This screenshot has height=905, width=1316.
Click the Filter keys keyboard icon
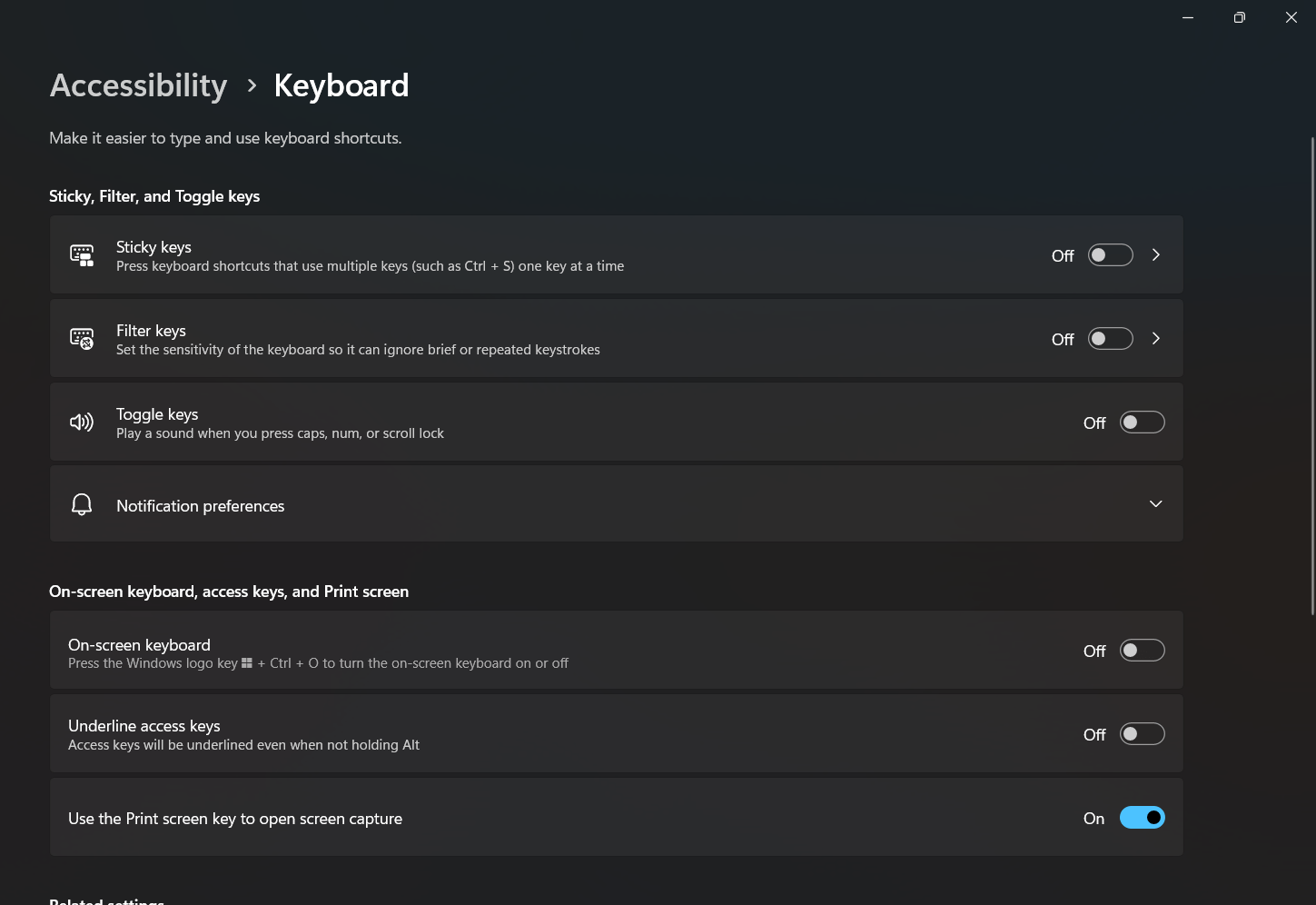click(81, 338)
